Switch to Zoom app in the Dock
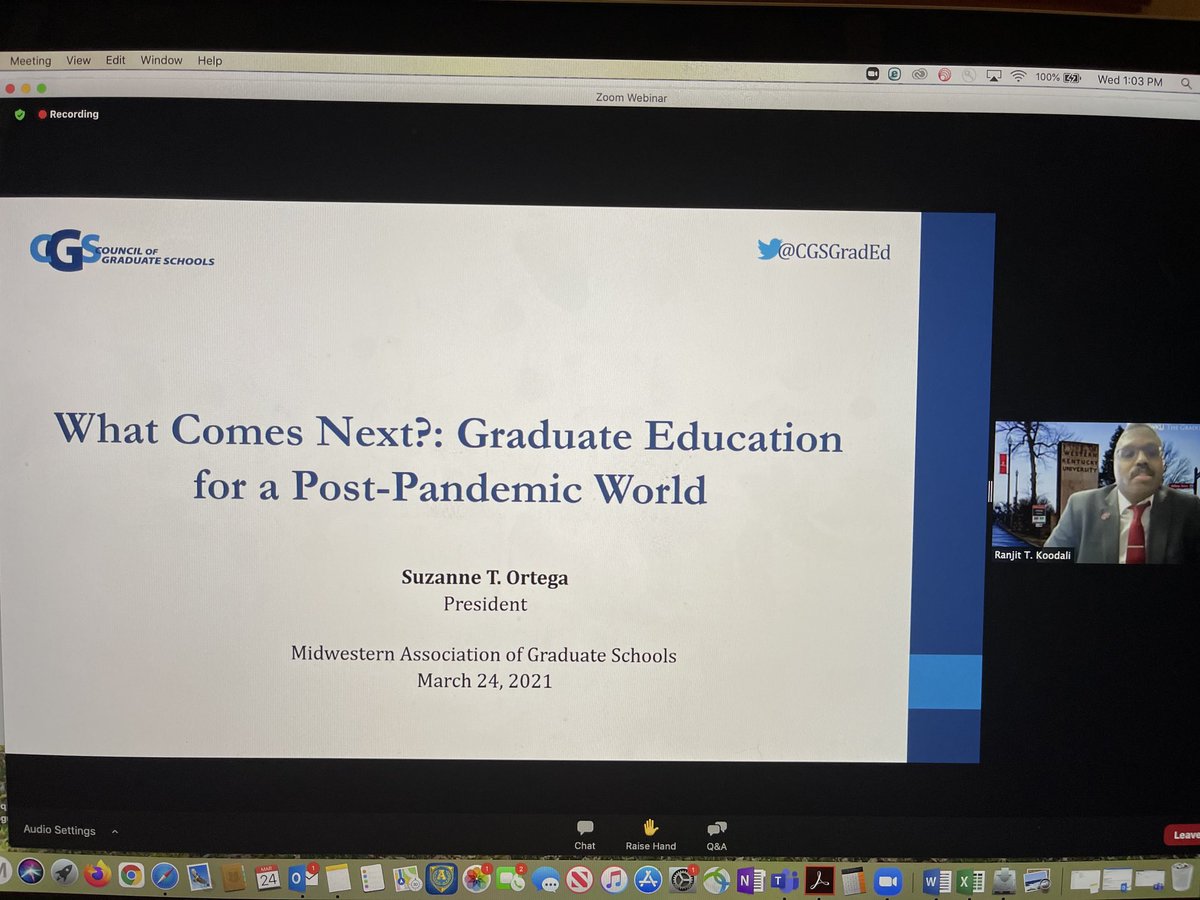Screen dimensions: 1200x900 click(888, 881)
